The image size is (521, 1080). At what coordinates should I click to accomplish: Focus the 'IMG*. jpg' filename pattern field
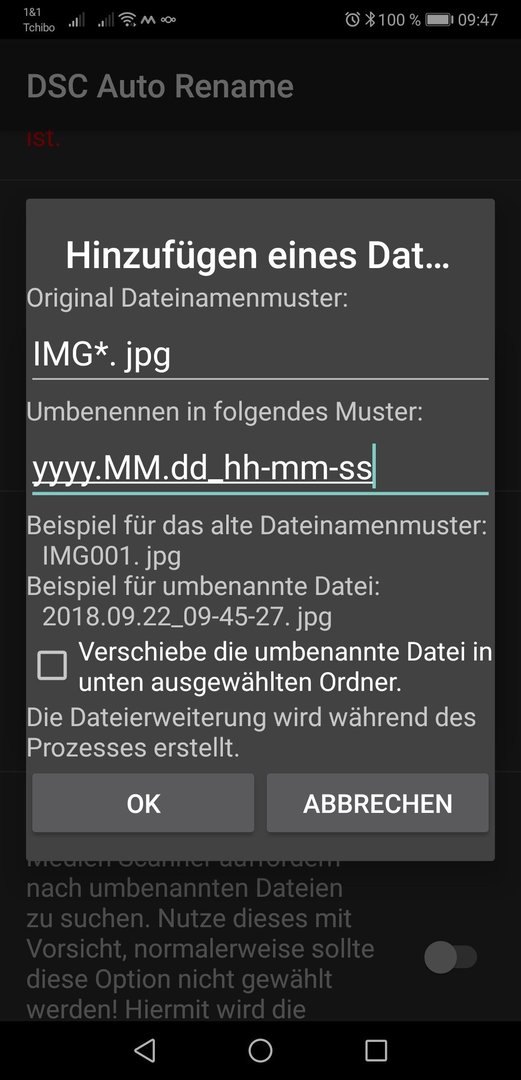coord(260,356)
